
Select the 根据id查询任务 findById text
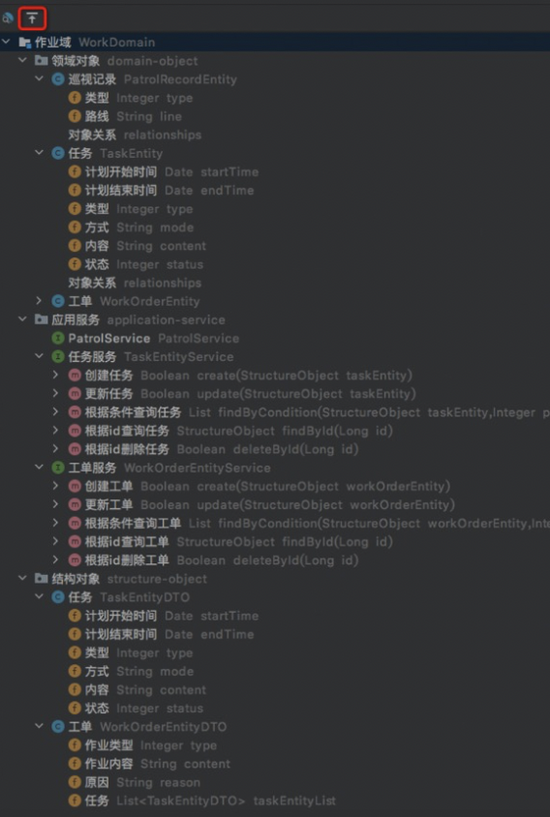click(x=239, y=431)
